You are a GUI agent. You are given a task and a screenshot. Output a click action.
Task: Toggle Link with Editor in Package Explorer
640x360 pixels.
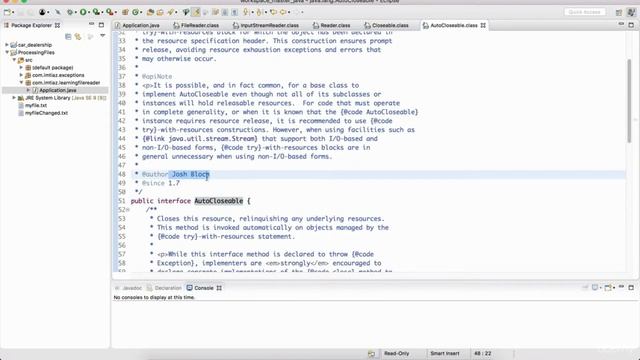pos(78,37)
